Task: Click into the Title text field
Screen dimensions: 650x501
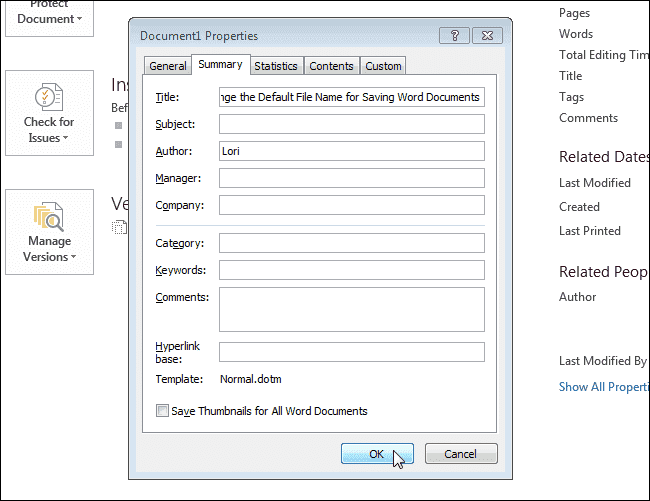Action: click(351, 97)
